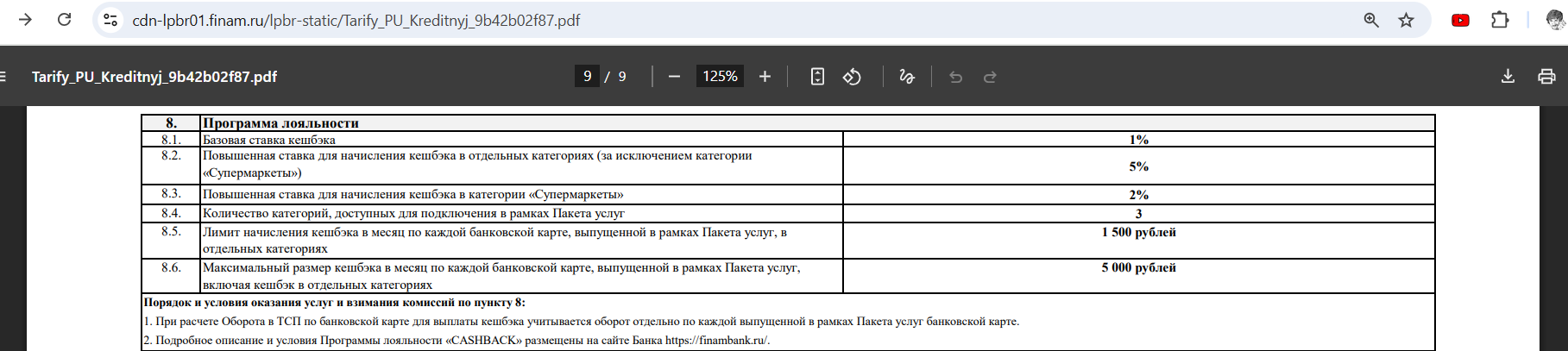The height and width of the screenshot is (351, 1568).
Task: Redo the last annotation
Action: point(990,77)
